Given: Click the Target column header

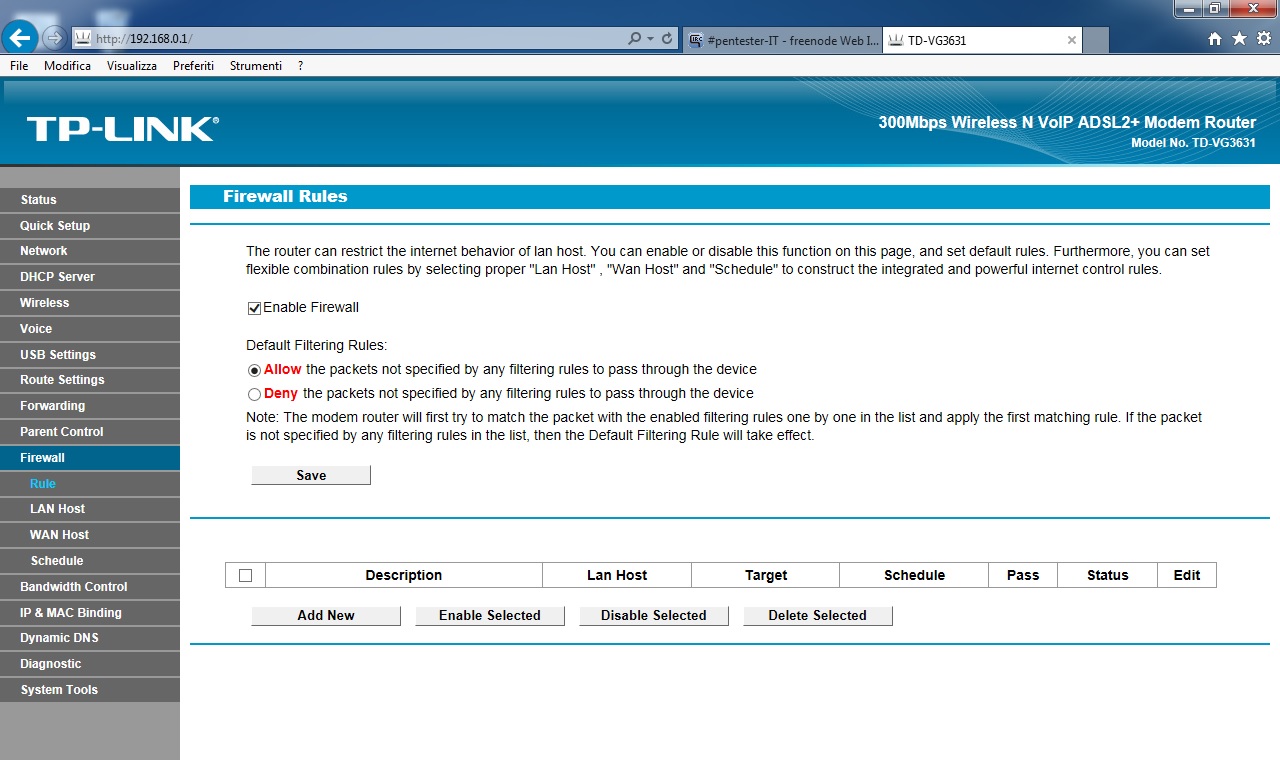Looking at the screenshot, I should click(766, 575).
